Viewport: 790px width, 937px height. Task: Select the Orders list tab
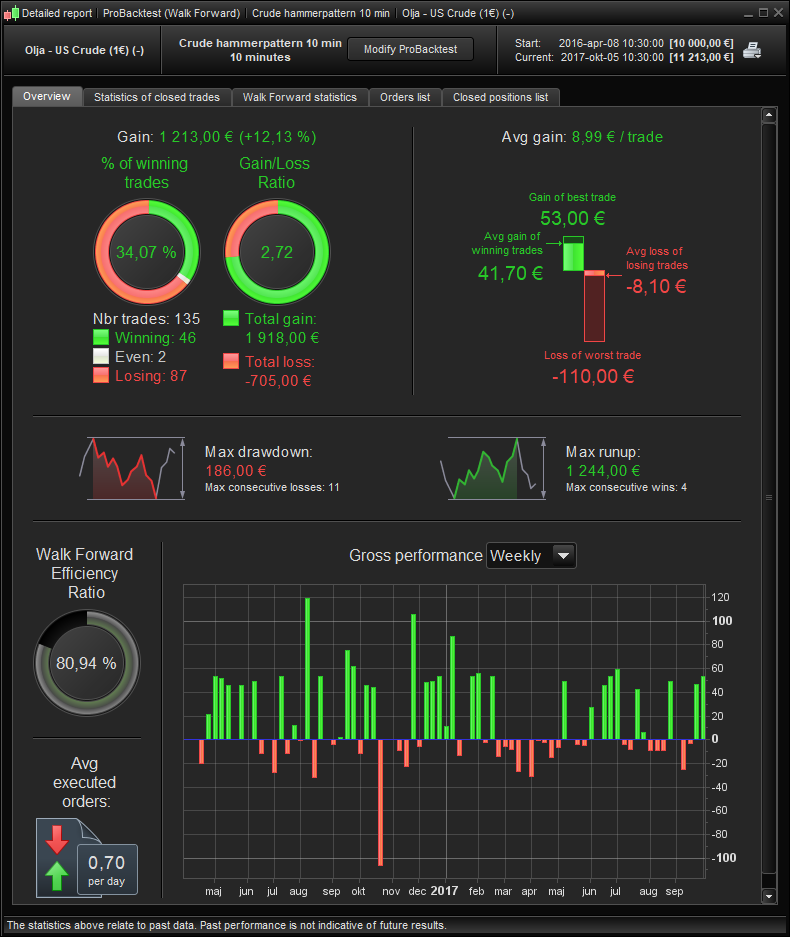pyautogui.click(x=405, y=97)
